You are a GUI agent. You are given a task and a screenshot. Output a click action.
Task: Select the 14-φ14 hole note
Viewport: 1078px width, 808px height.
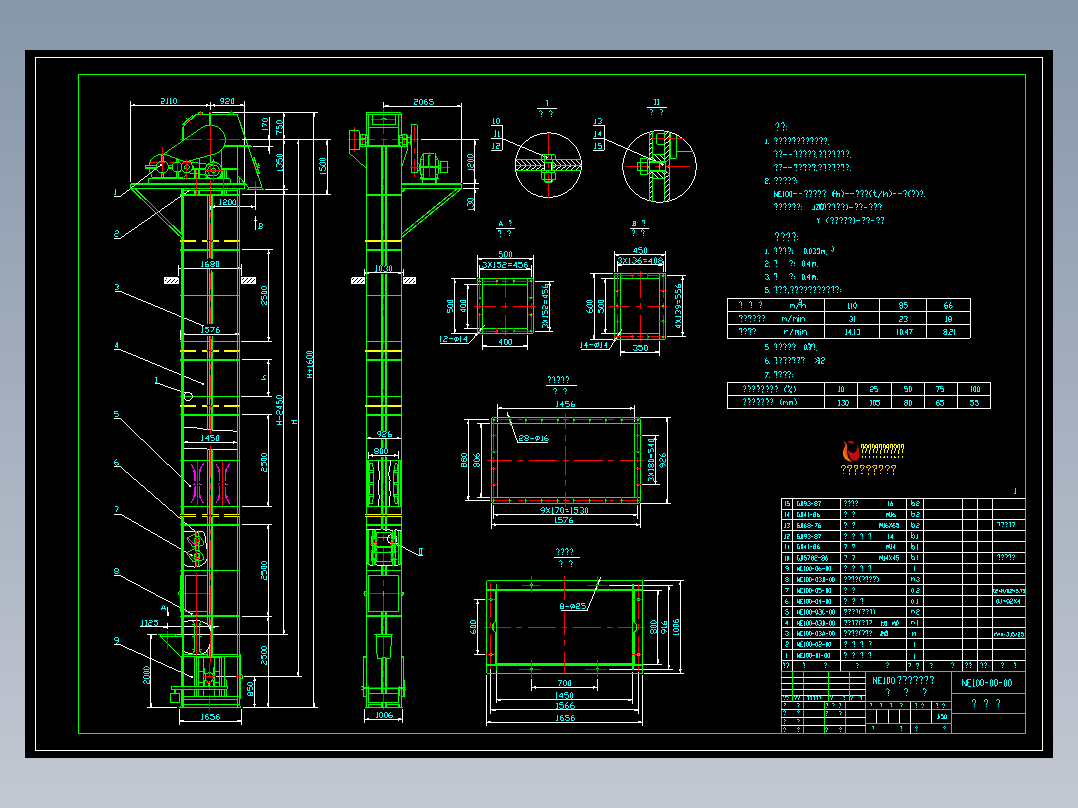pyautogui.click(x=594, y=345)
